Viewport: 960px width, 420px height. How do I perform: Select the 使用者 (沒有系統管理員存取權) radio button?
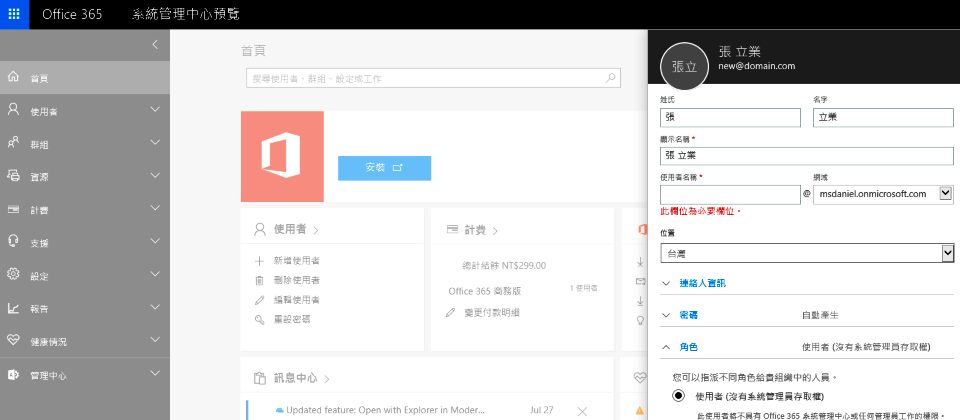[678, 396]
